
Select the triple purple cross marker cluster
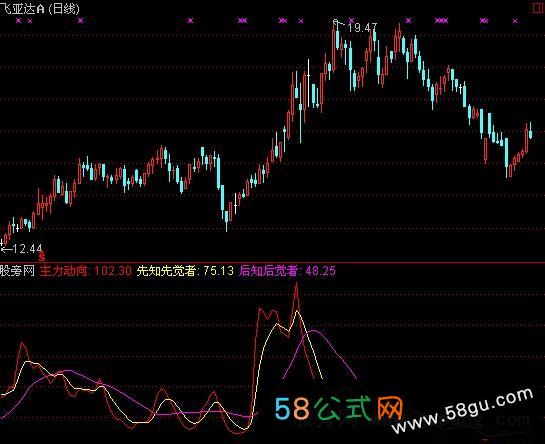click(441, 21)
